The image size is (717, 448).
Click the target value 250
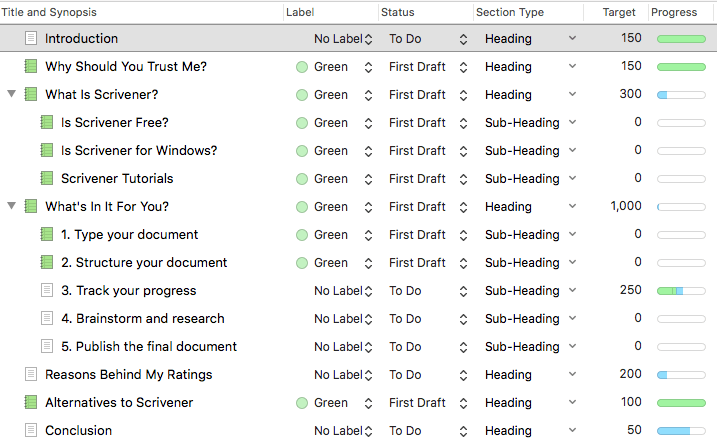[631, 290]
